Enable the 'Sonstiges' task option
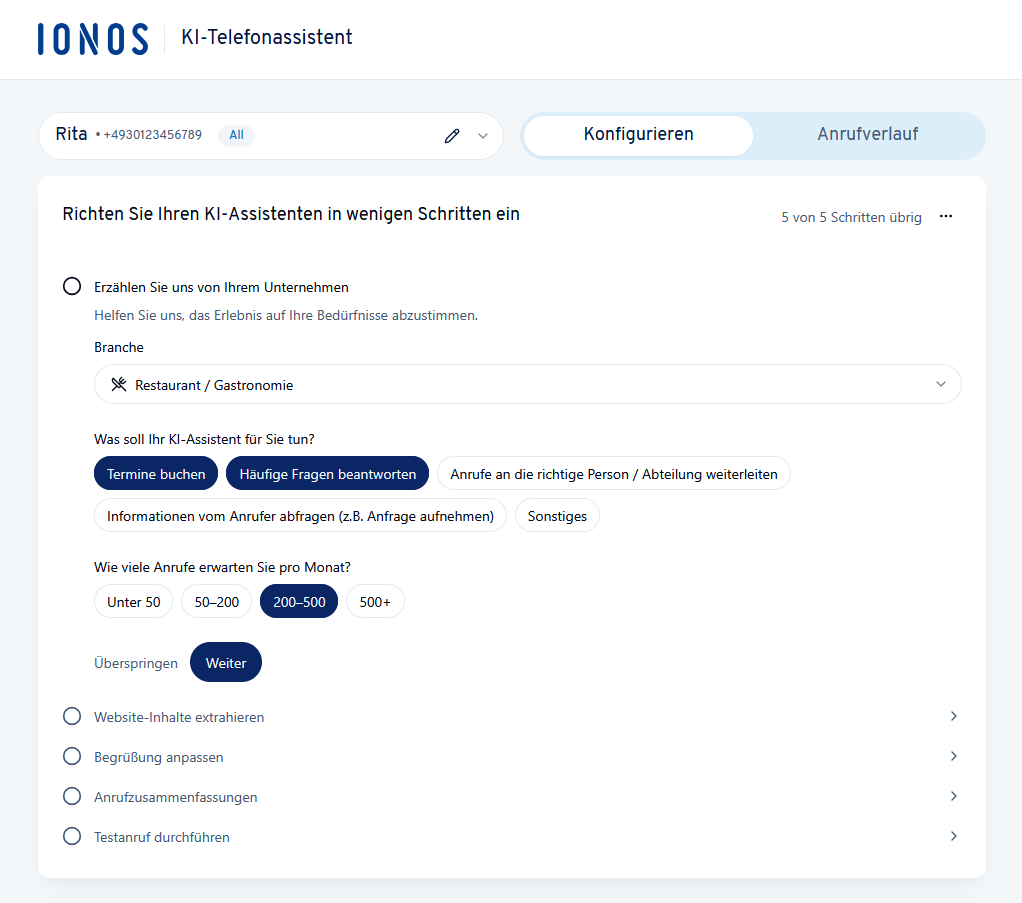 coord(557,515)
